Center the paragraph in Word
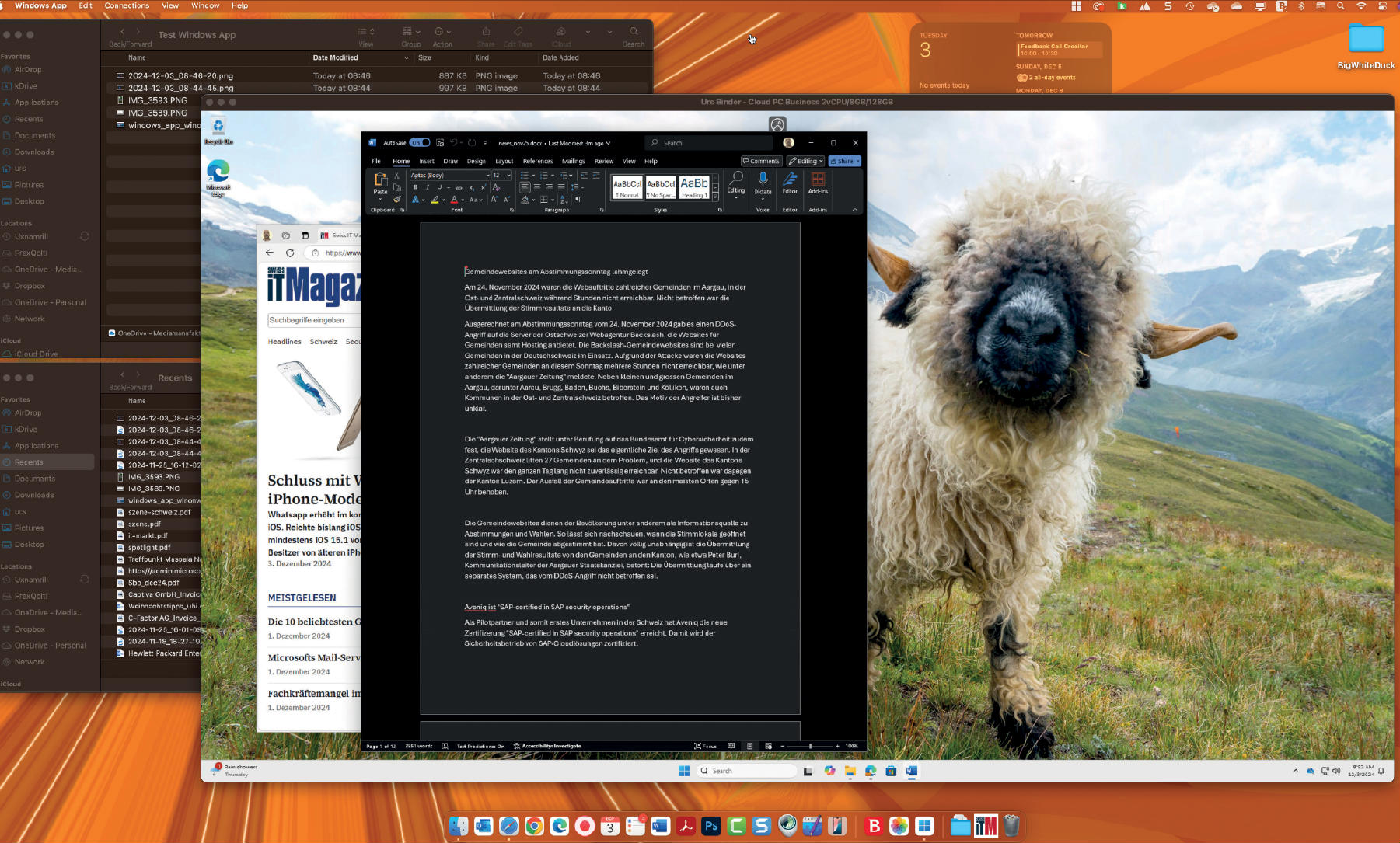 [x=537, y=187]
